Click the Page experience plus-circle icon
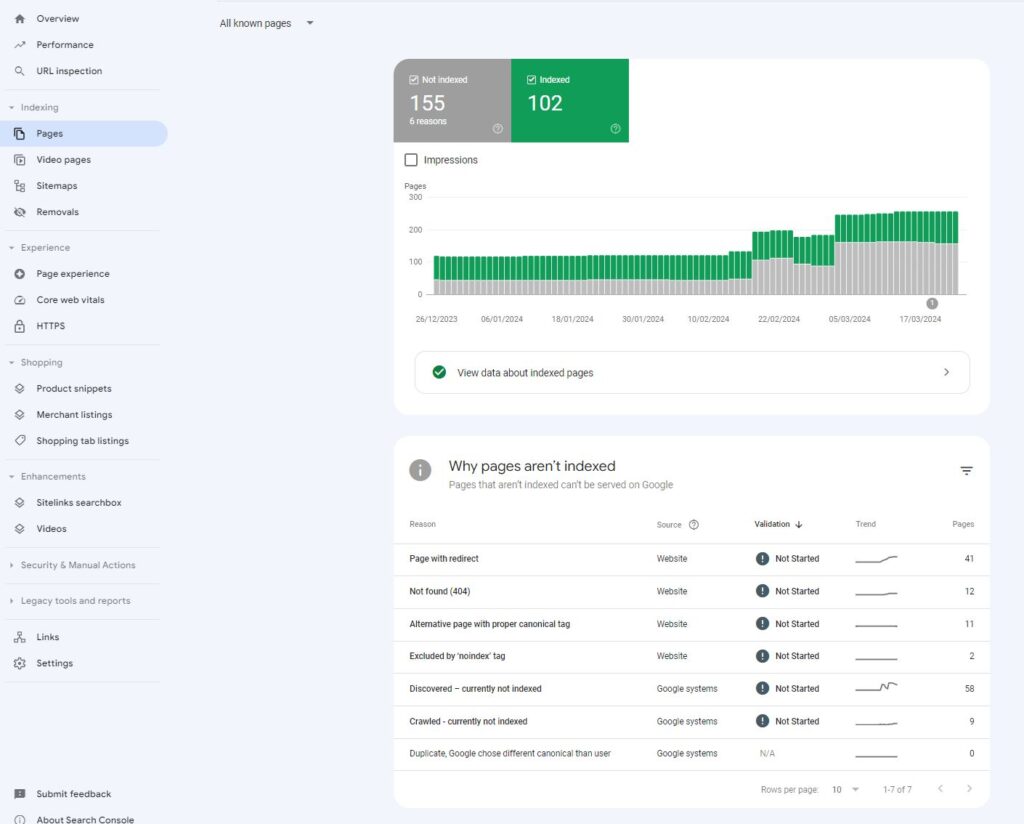The width and height of the screenshot is (1024, 824). click(x=20, y=274)
